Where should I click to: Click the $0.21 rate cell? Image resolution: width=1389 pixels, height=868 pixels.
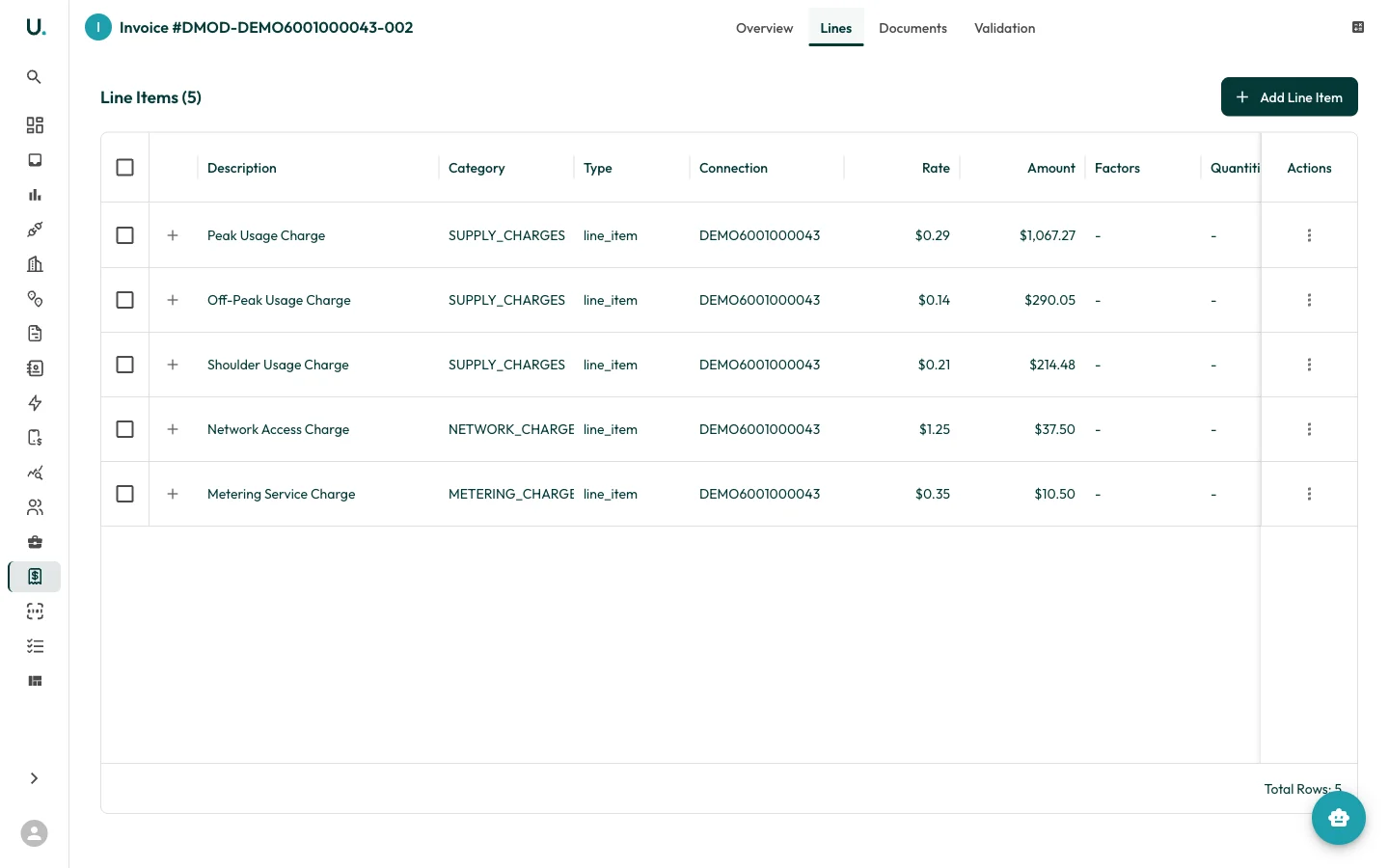934,365
